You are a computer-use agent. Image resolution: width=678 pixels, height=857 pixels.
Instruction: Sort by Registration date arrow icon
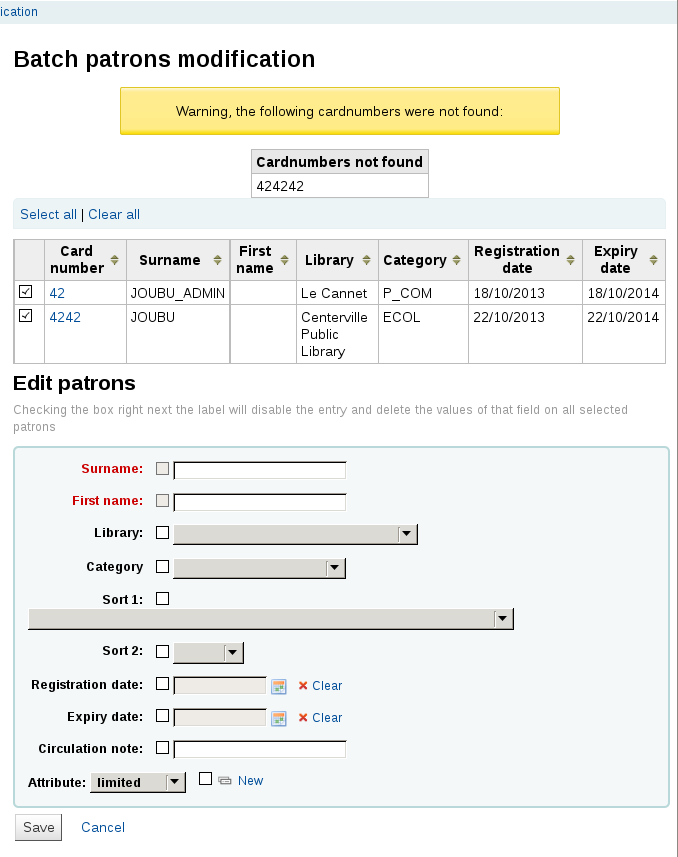click(x=571, y=260)
